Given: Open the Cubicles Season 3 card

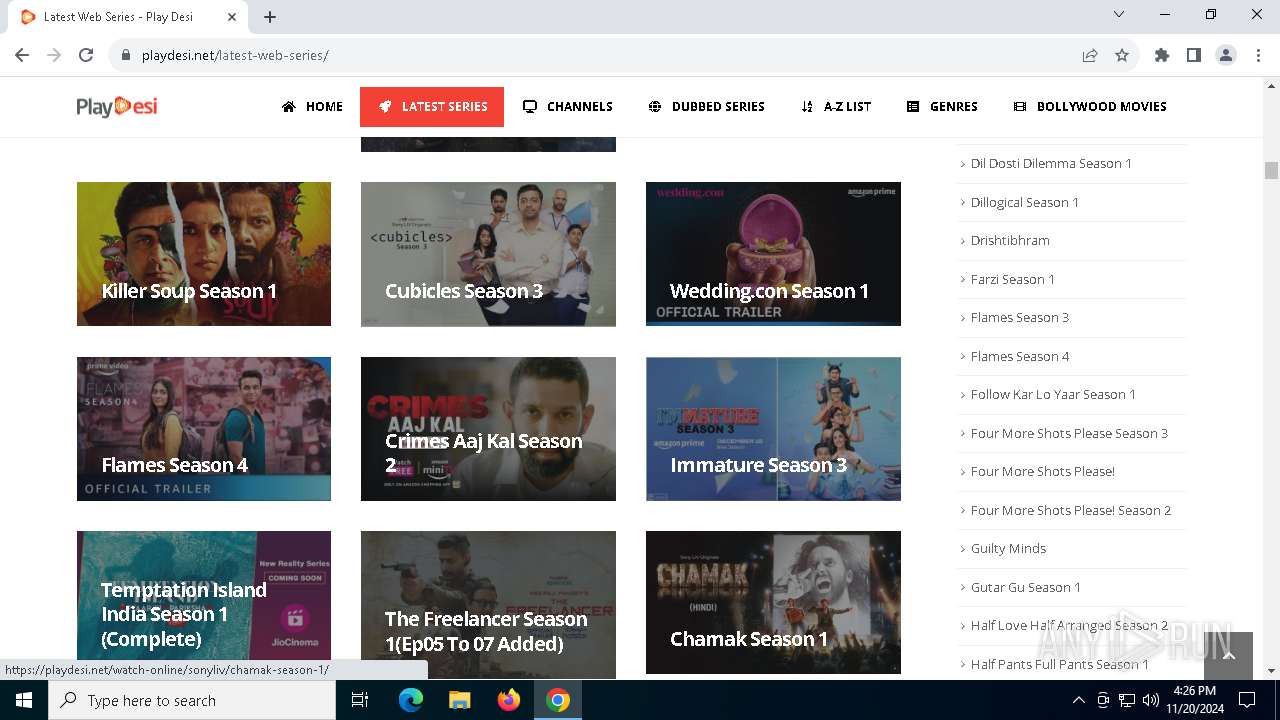Looking at the screenshot, I should [x=488, y=254].
